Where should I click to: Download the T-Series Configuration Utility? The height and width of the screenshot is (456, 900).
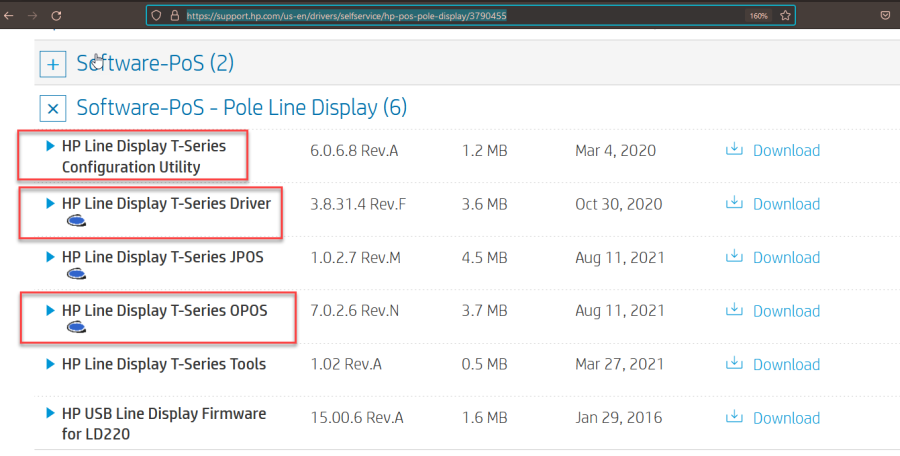click(785, 151)
